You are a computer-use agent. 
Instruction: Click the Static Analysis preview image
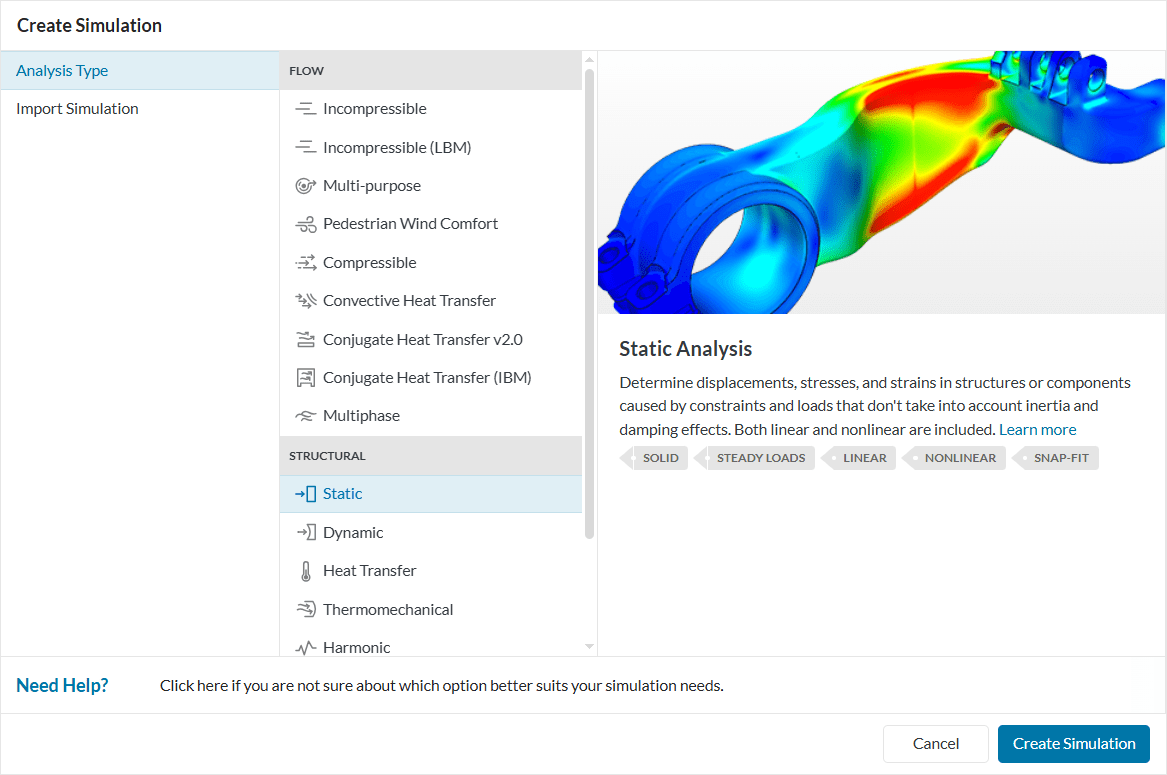click(x=881, y=182)
